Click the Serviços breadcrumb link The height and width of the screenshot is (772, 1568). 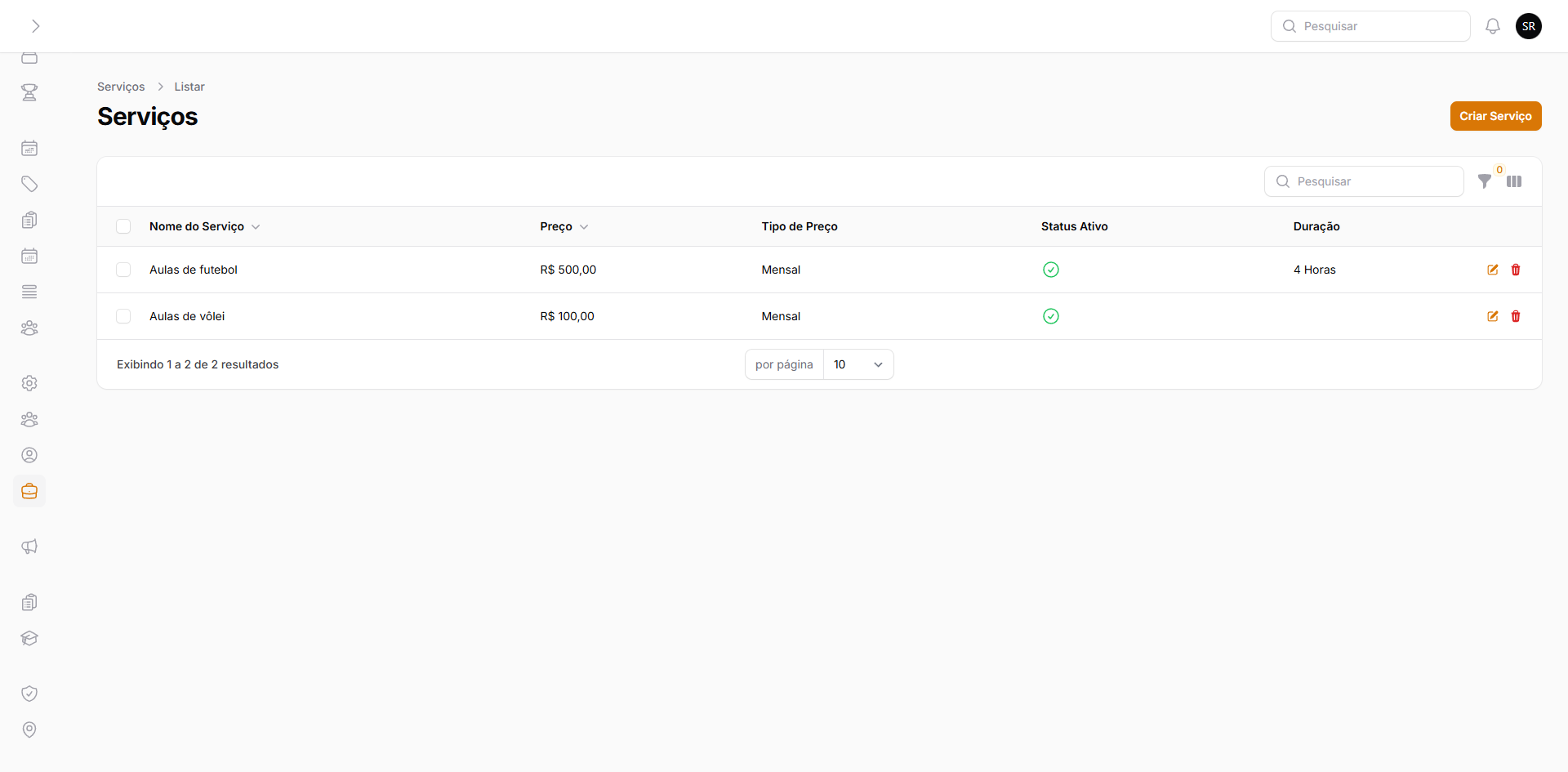121,87
